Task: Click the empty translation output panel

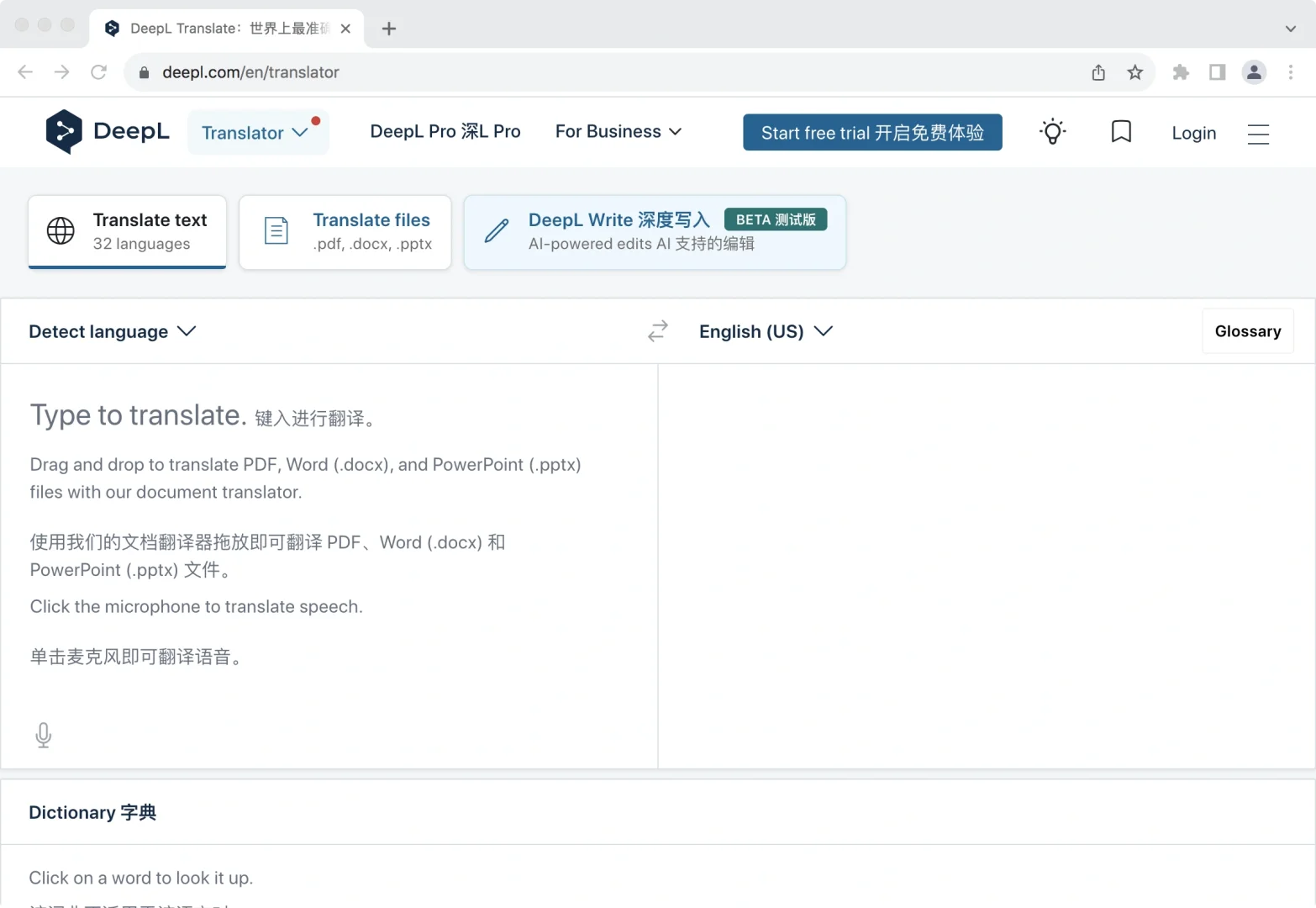Action: coord(987,566)
